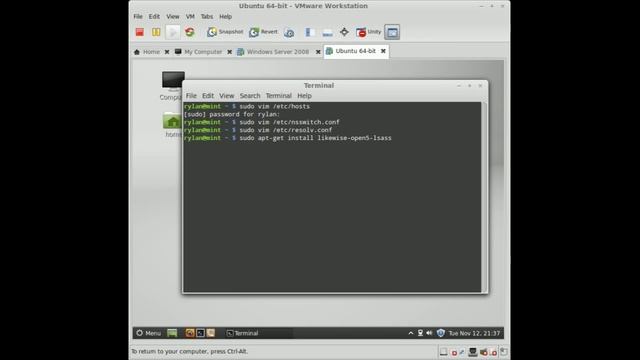This screenshot has width=640, height=360.
Task: Open VMware File menu
Action: [x=138, y=17]
